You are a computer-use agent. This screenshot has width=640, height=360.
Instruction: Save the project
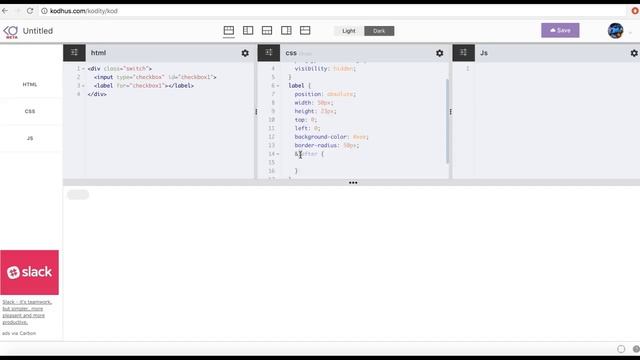tap(560, 30)
